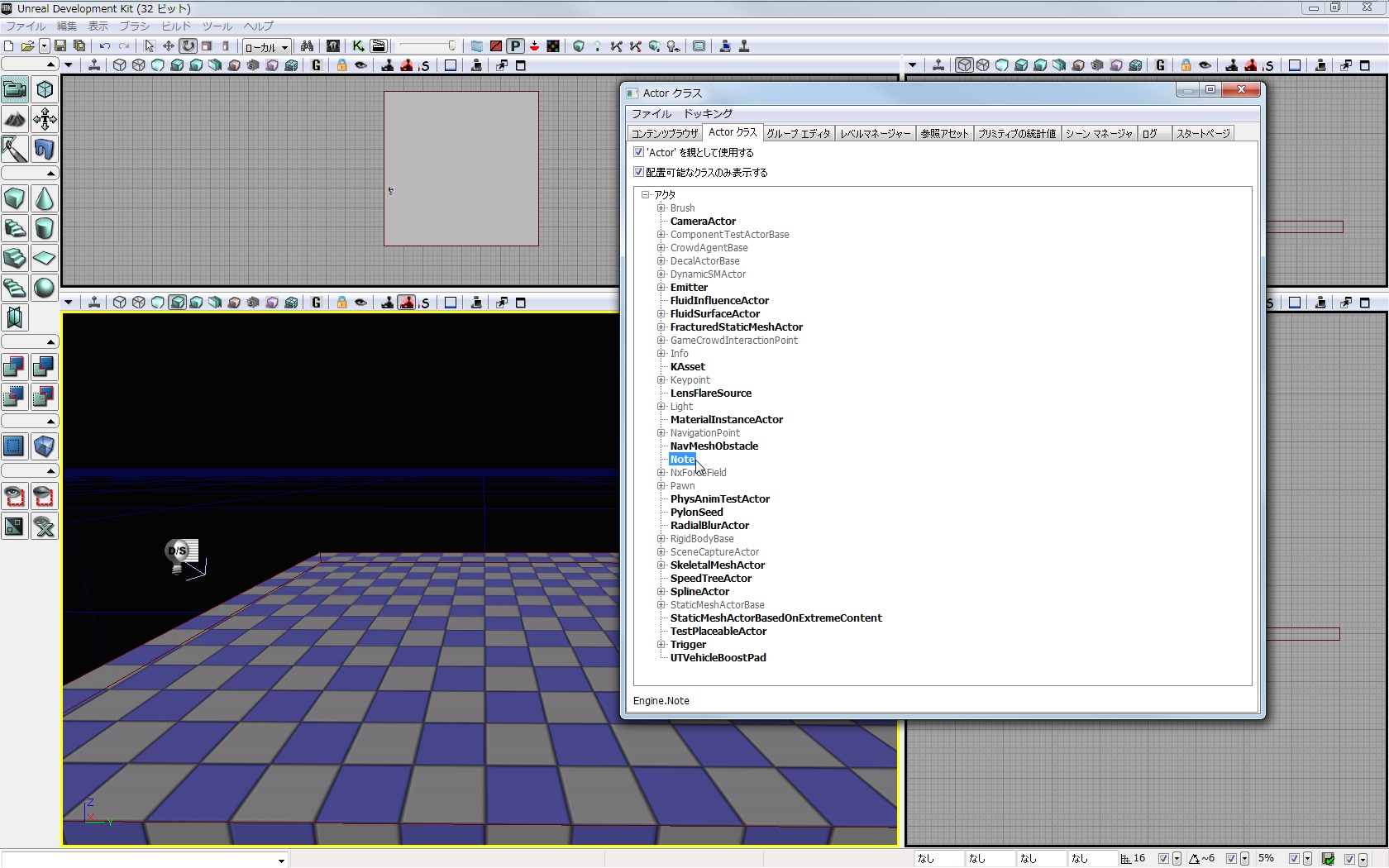Select the Camera mode tool

[x=15, y=89]
